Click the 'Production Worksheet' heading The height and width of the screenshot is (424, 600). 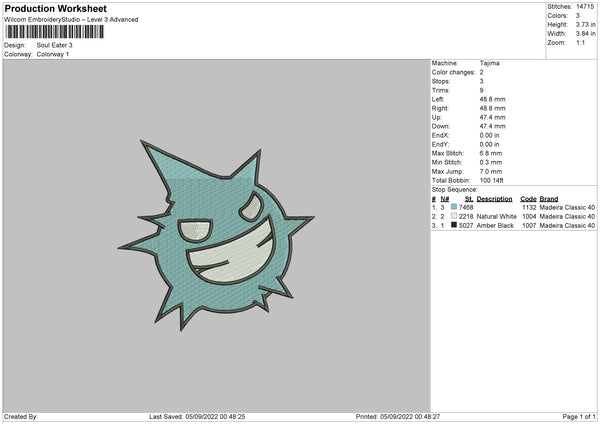[x=55, y=8]
